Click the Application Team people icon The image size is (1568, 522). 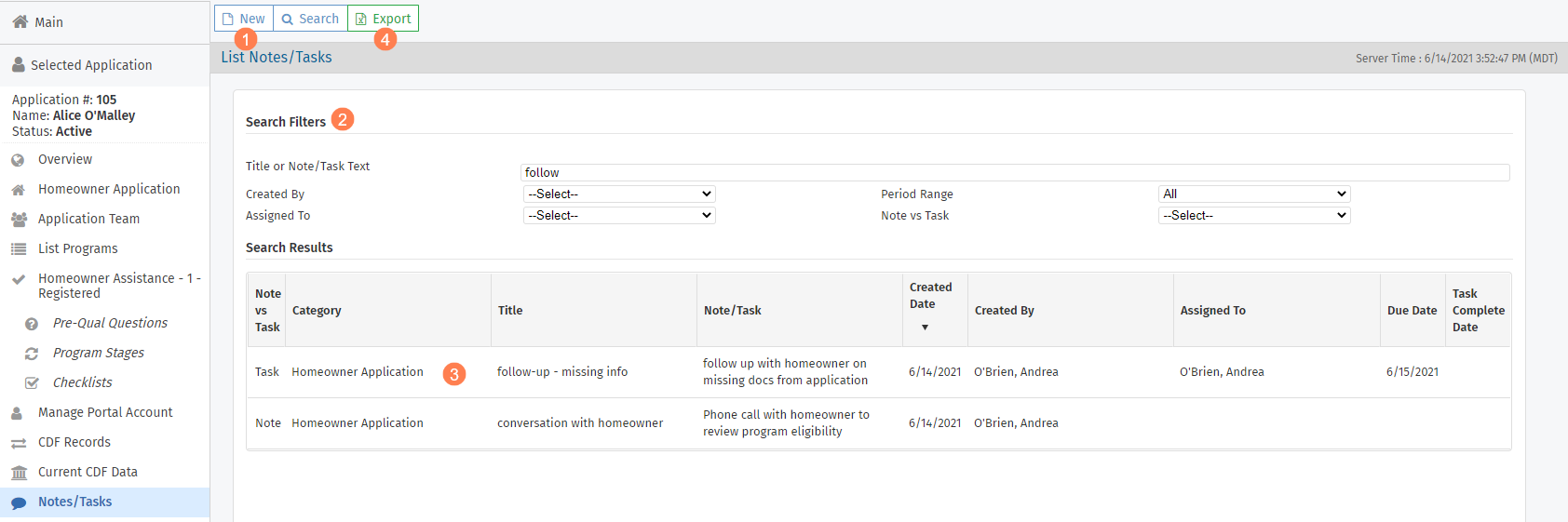(x=19, y=220)
